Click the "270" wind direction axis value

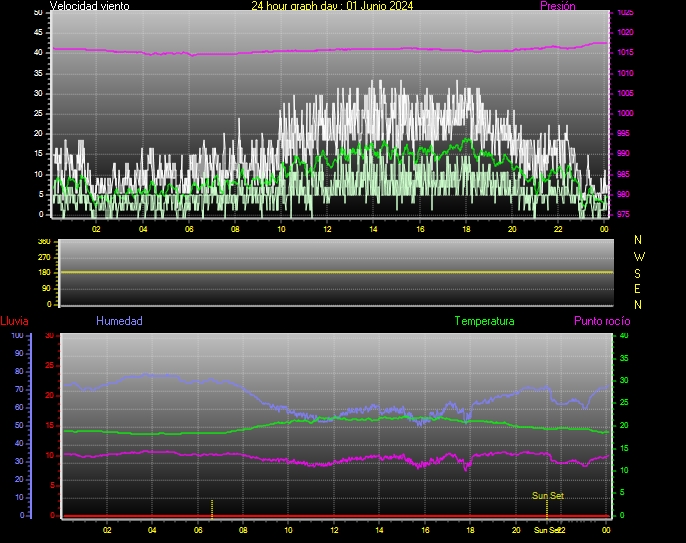click(44, 257)
